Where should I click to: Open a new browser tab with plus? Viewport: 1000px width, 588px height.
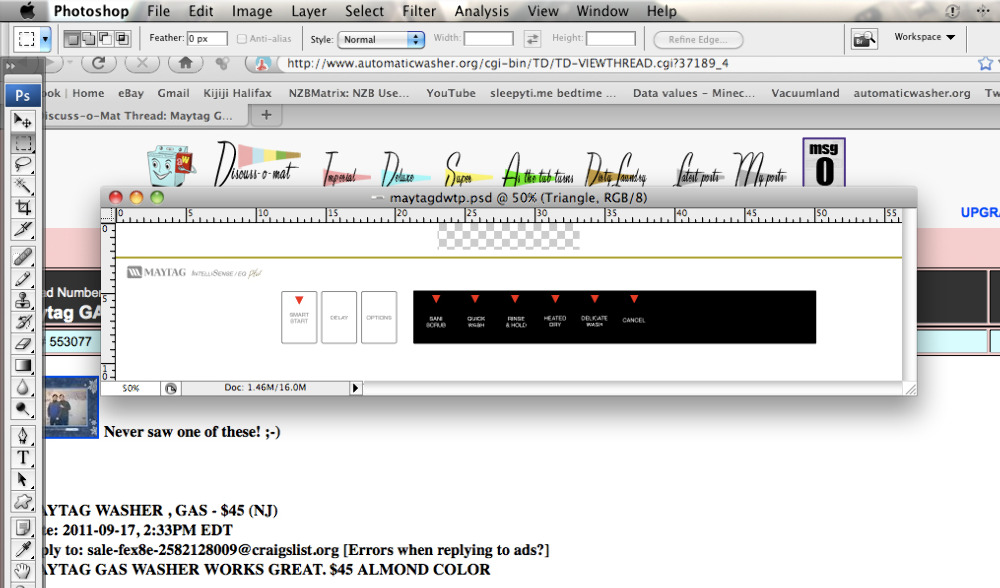tap(267, 115)
